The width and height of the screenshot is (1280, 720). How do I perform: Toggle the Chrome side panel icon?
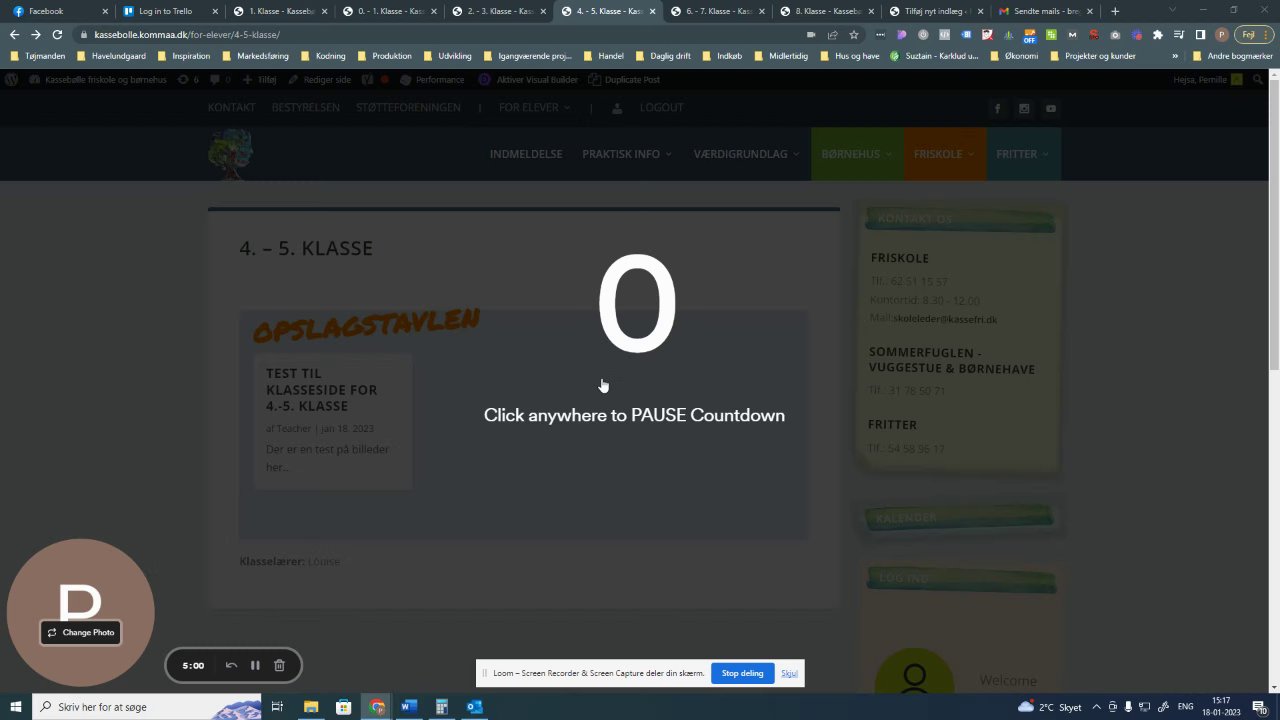[1200, 35]
